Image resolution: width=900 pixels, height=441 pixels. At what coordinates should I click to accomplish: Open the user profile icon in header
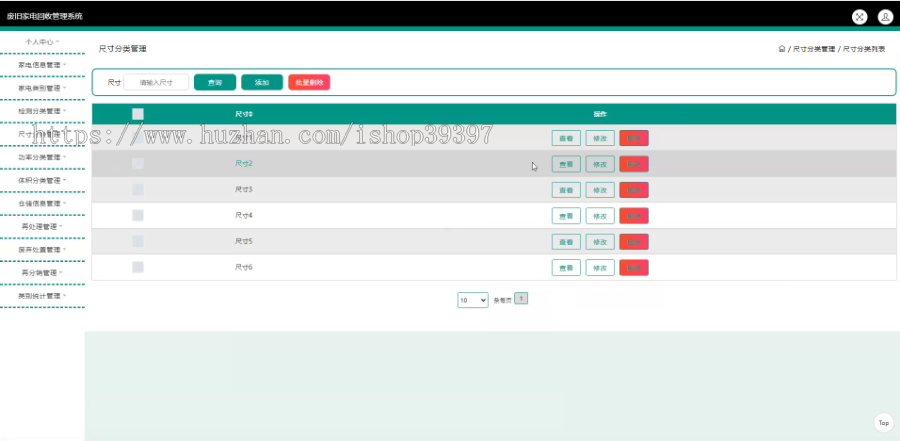tap(885, 17)
